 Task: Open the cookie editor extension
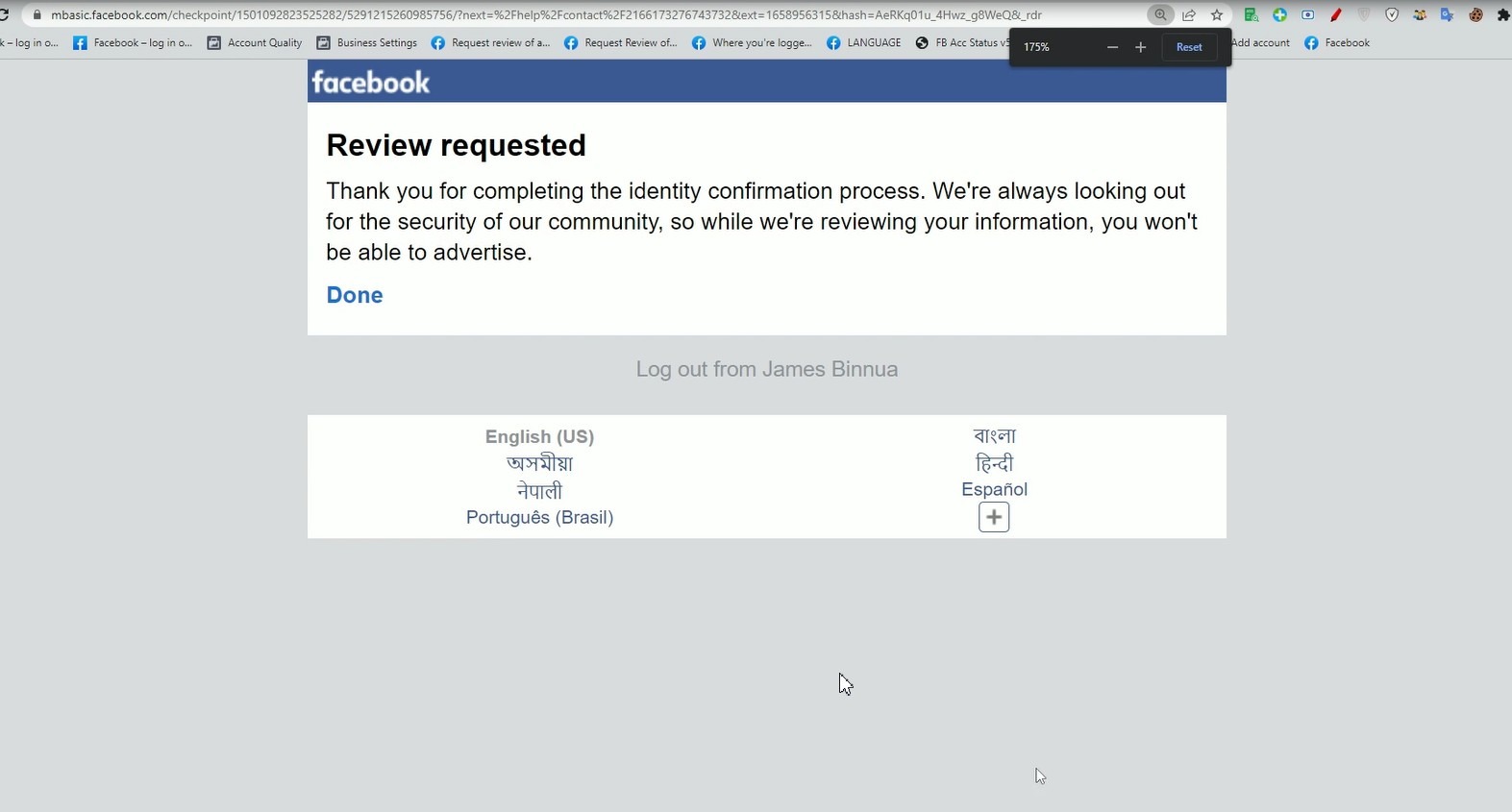[x=1475, y=15]
